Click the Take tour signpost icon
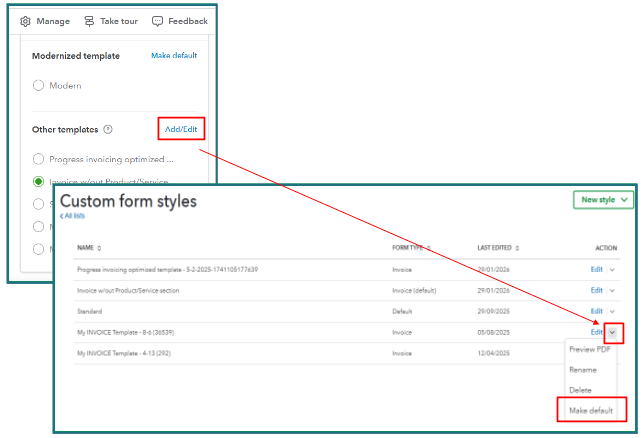Viewport: 642px width, 438px height. pyautogui.click(x=89, y=21)
